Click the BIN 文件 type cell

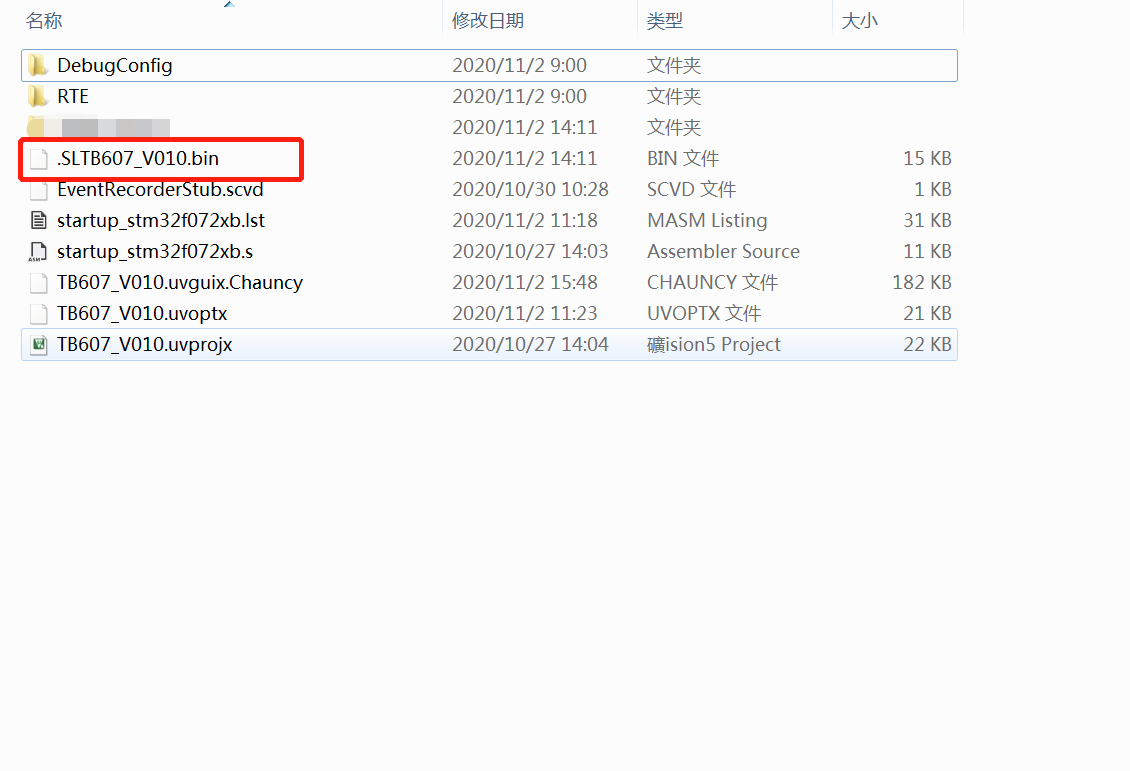pos(682,159)
